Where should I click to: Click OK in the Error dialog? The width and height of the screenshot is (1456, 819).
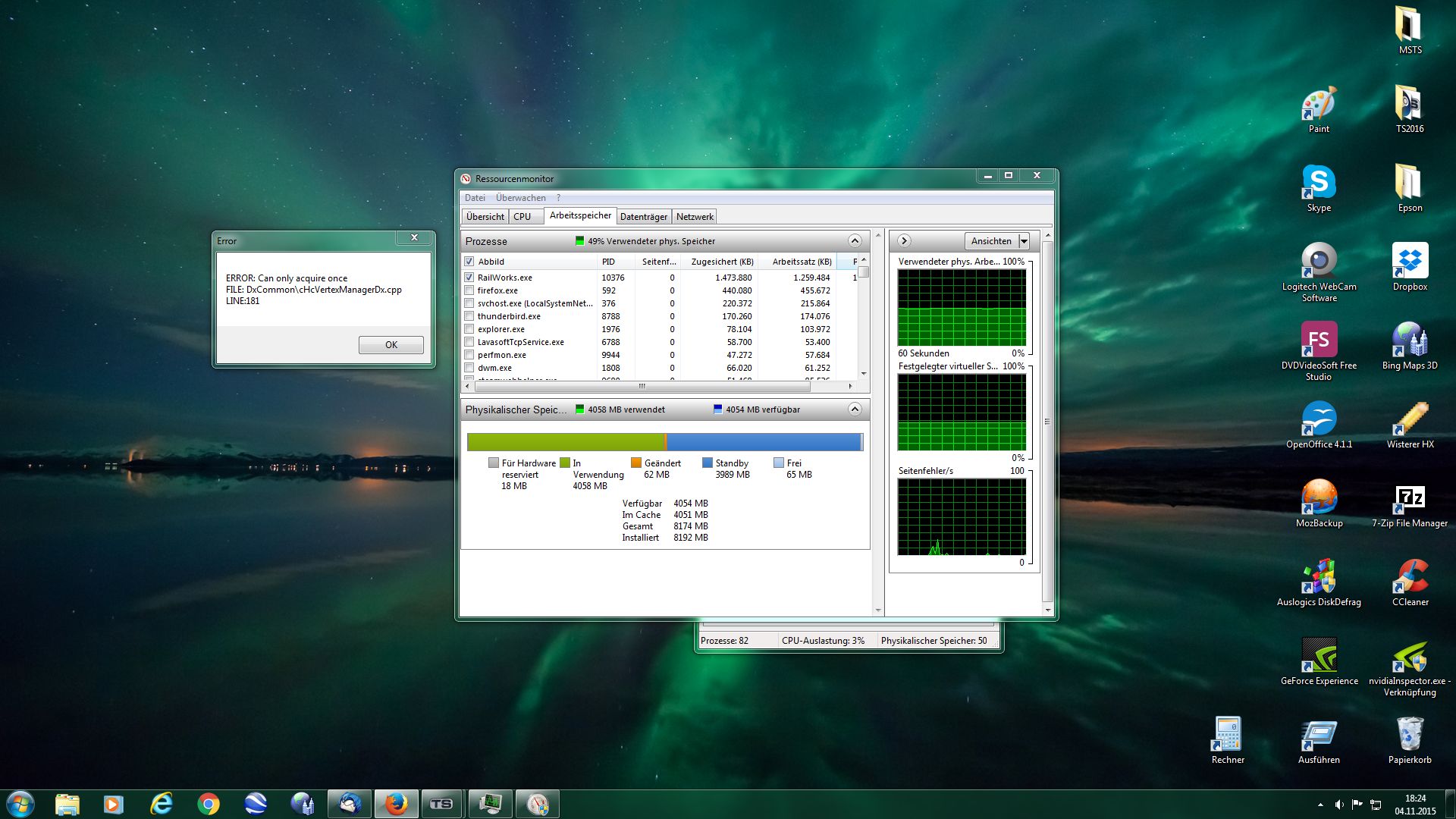(391, 345)
